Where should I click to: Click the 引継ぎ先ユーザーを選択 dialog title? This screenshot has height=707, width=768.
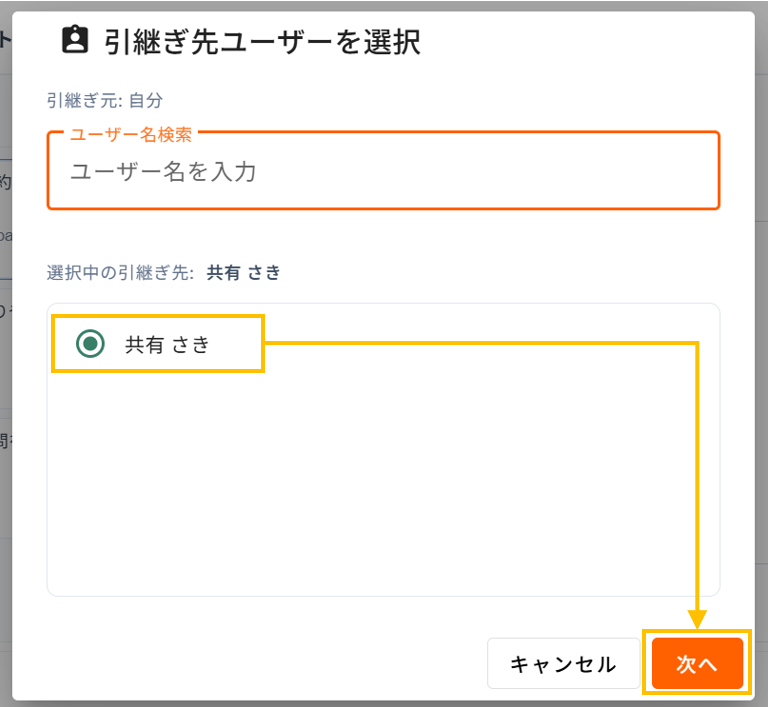coord(262,42)
